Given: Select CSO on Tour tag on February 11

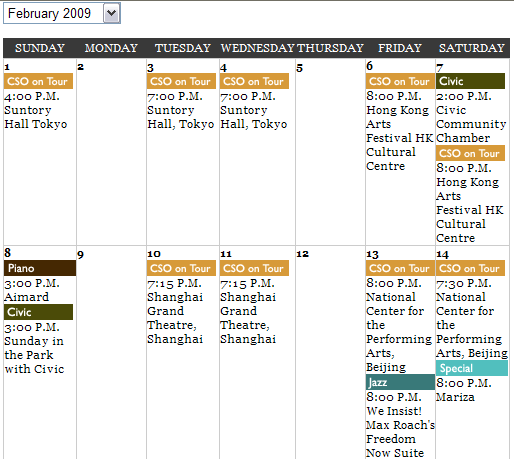Looking at the screenshot, I should pyautogui.click(x=254, y=268).
